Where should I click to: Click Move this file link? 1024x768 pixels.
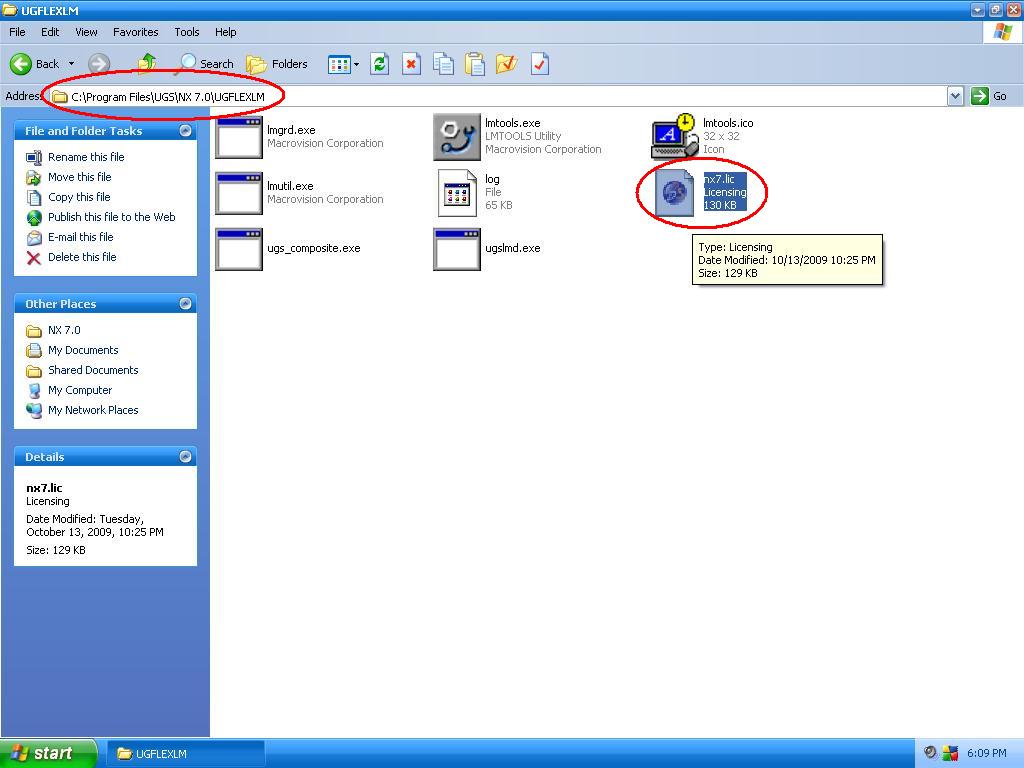(x=80, y=177)
